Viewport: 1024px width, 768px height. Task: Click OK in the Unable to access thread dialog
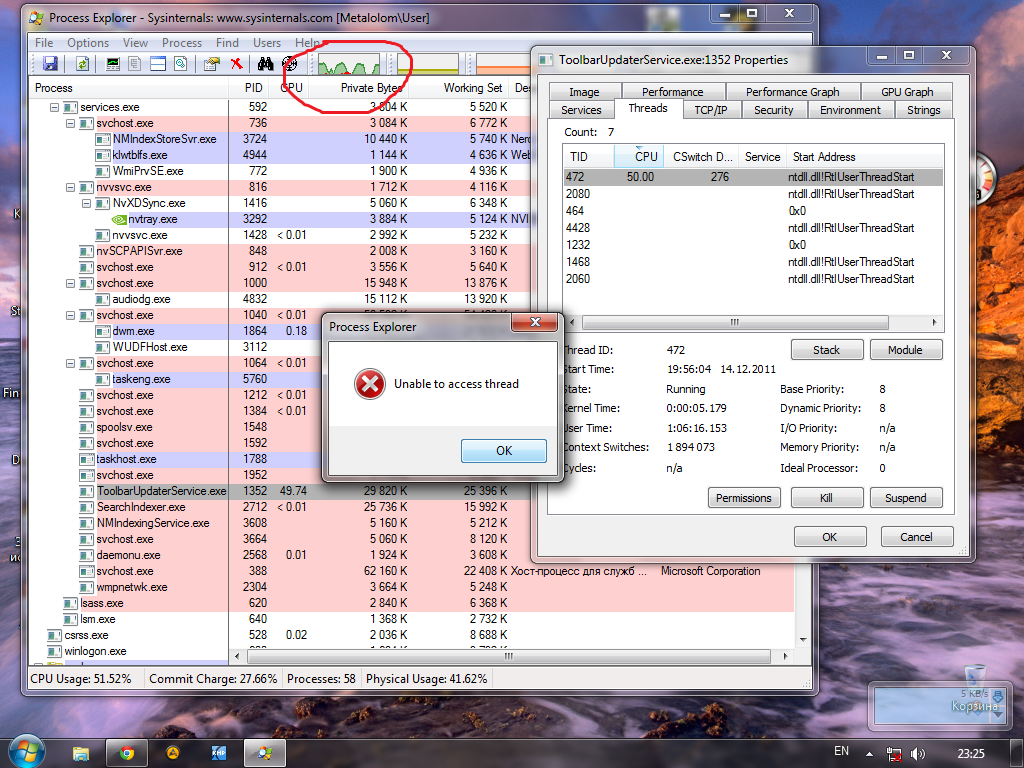click(504, 451)
